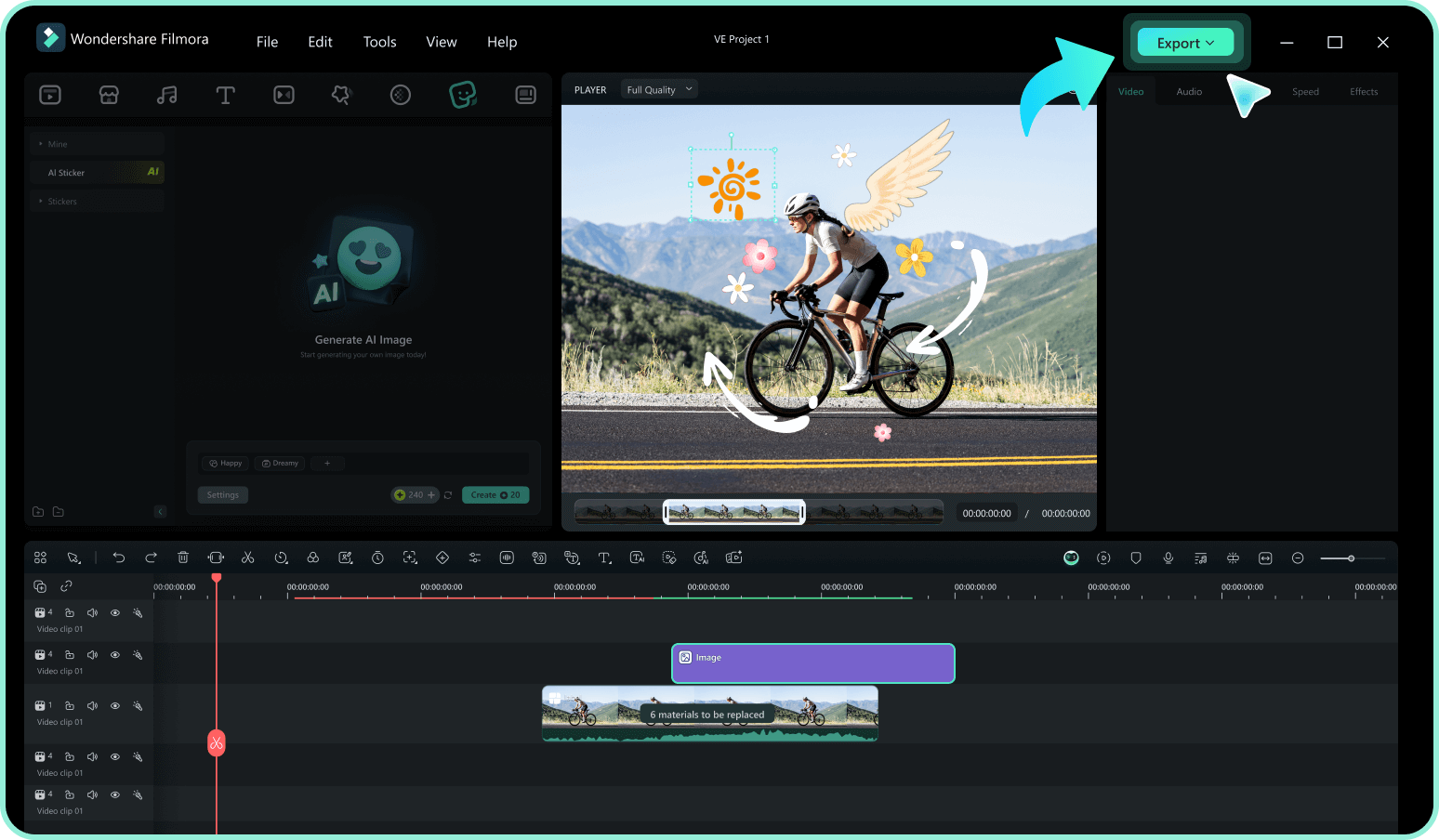The height and width of the screenshot is (840, 1439).
Task: Adjust the timeline zoom slider handle
Action: click(1351, 558)
